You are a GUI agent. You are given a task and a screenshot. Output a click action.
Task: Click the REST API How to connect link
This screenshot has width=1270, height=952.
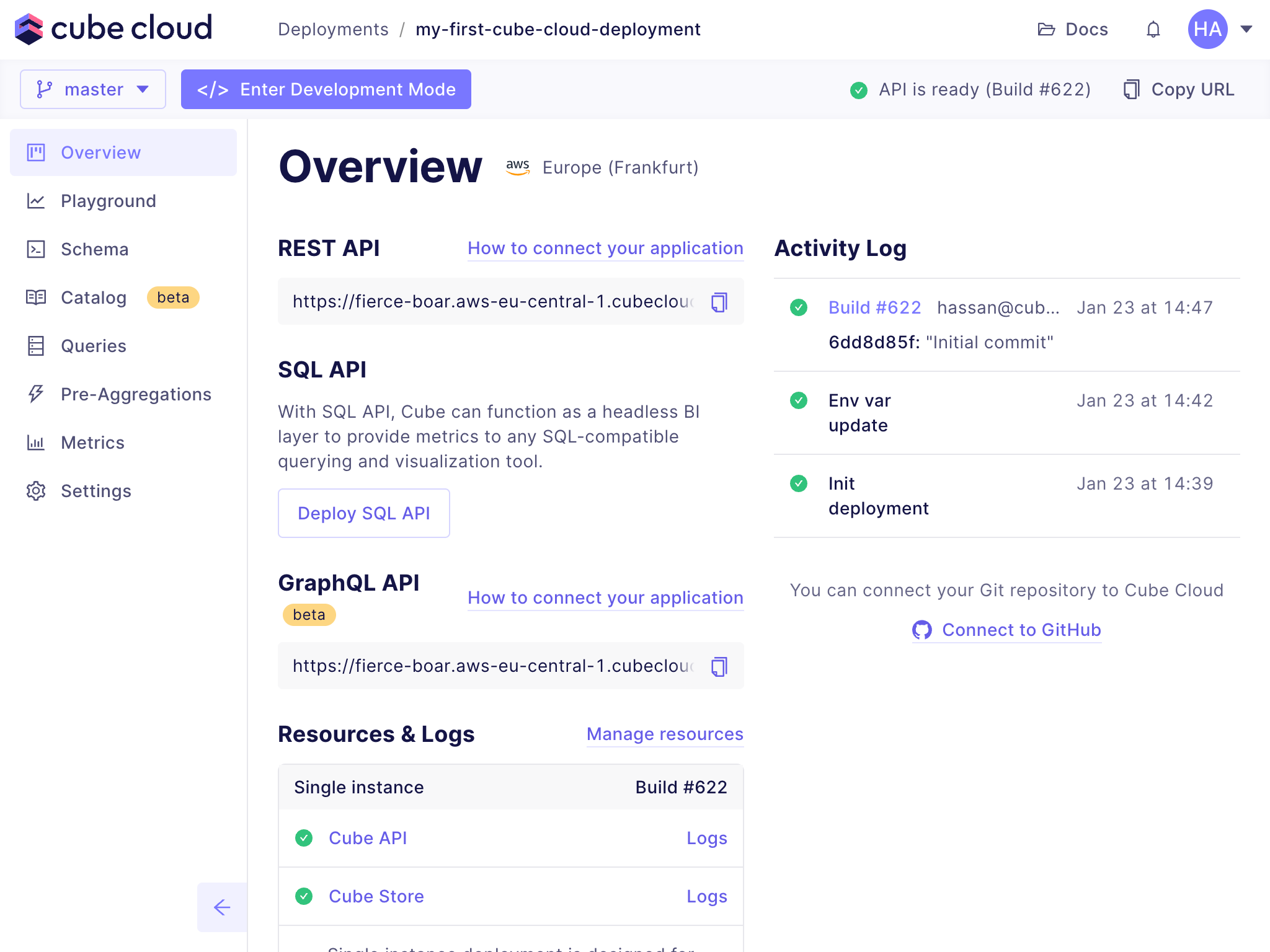click(x=605, y=248)
